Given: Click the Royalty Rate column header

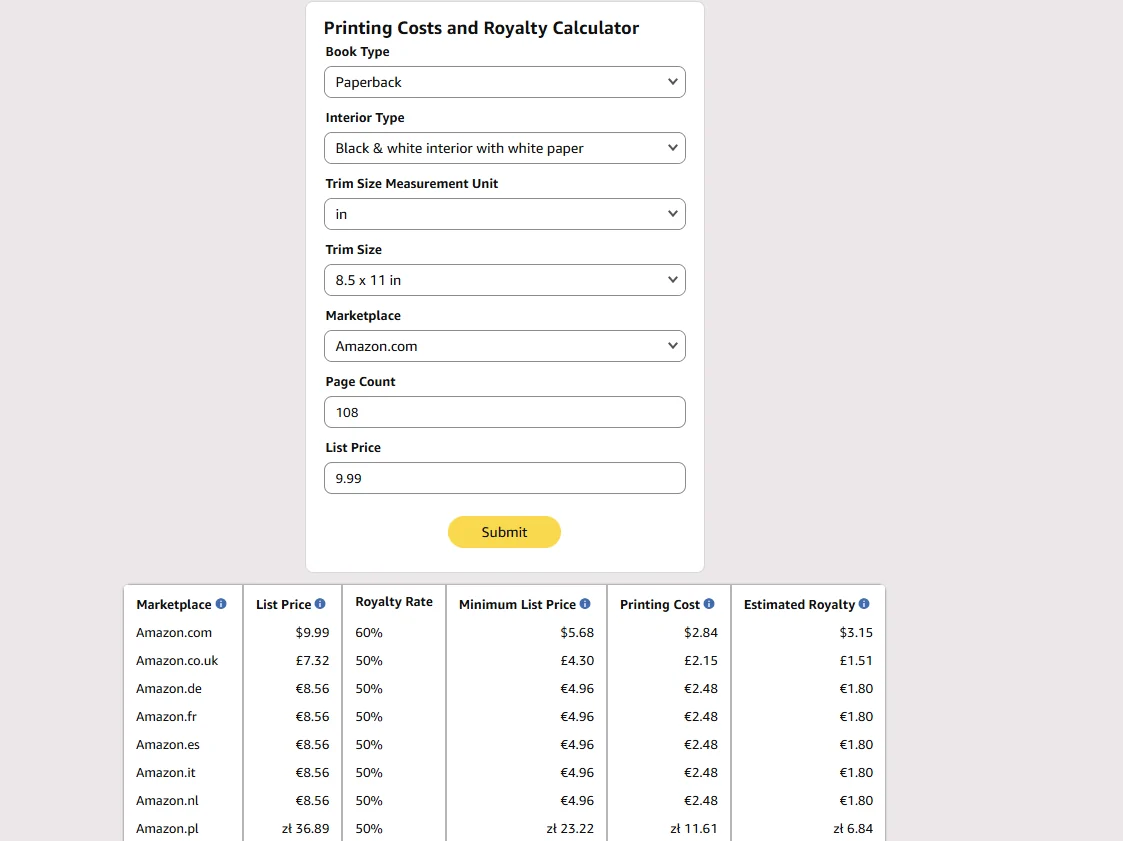Looking at the screenshot, I should 394,602.
